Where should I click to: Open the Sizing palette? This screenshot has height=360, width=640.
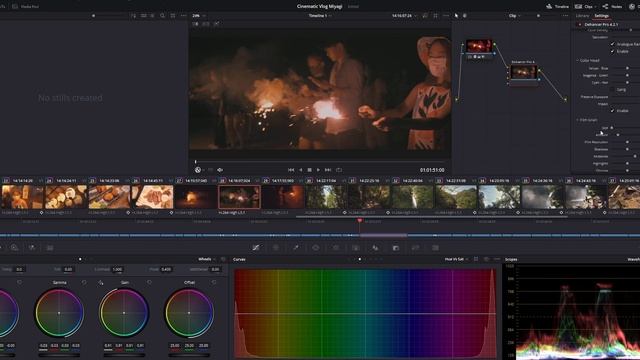pyautogui.click(x=416, y=248)
